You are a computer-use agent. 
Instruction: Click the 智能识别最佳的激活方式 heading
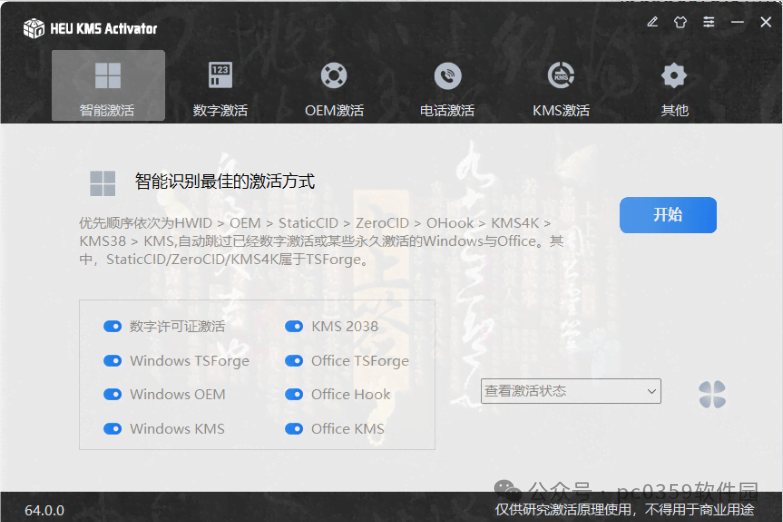click(225, 181)
